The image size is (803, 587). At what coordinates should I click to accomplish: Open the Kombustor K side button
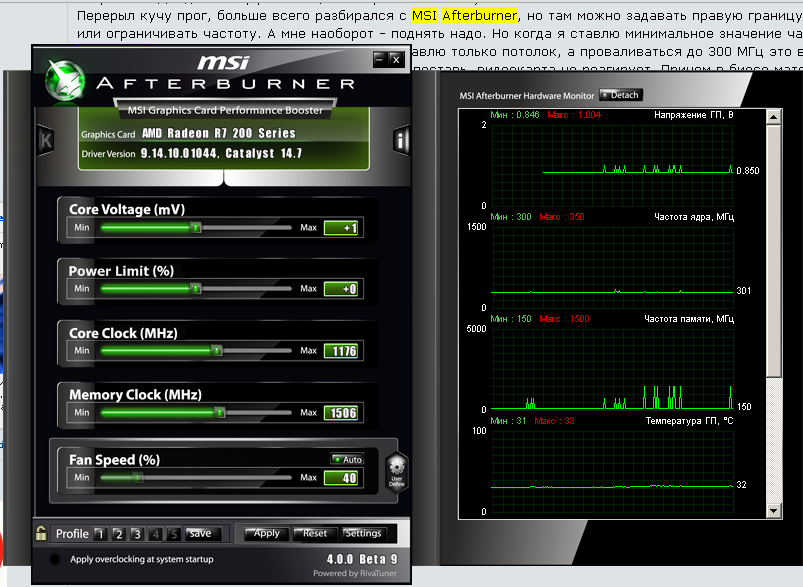pyautogui.click(x=46, y=140)
